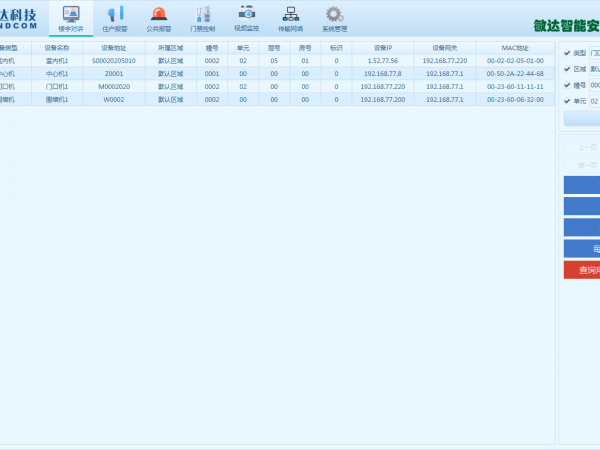This screenshot has height=450, width=600.
Task: Toggle the 单元 filter checkbox
Action: [x=567, y=101]
